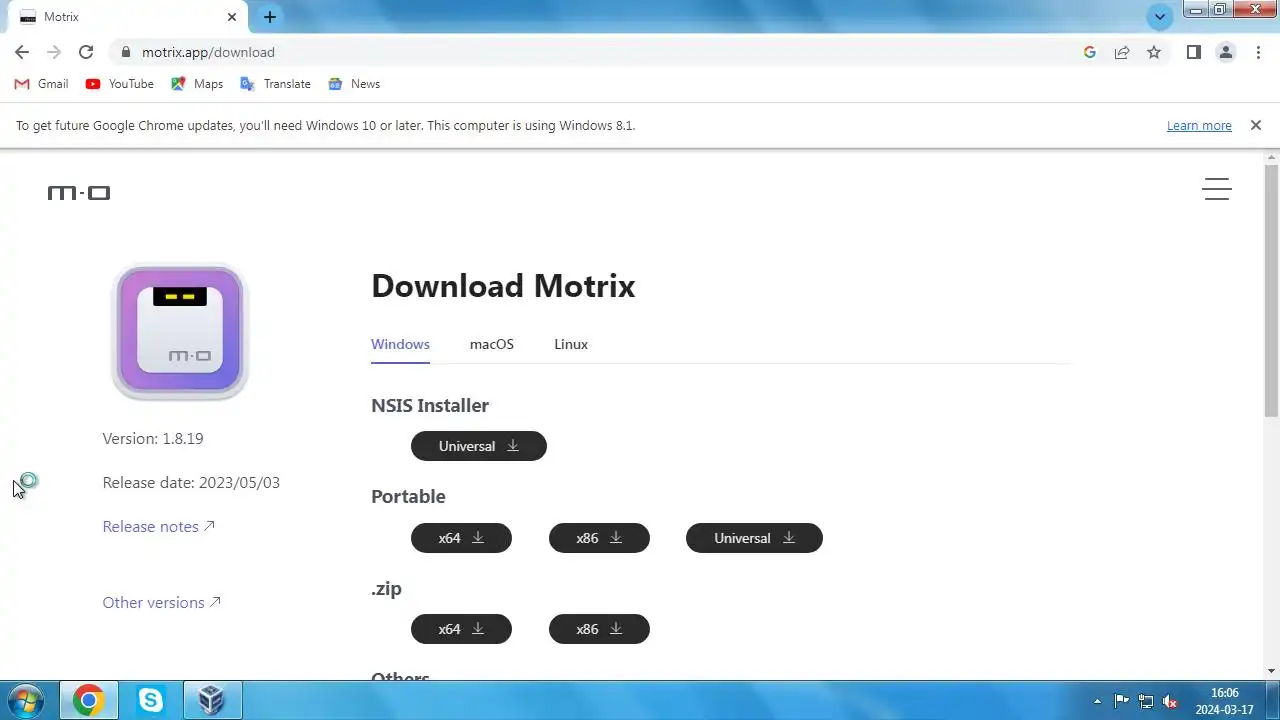Go forward in browser history
The height and width of the screenshot is (720, 1280).
coord(54,52)
